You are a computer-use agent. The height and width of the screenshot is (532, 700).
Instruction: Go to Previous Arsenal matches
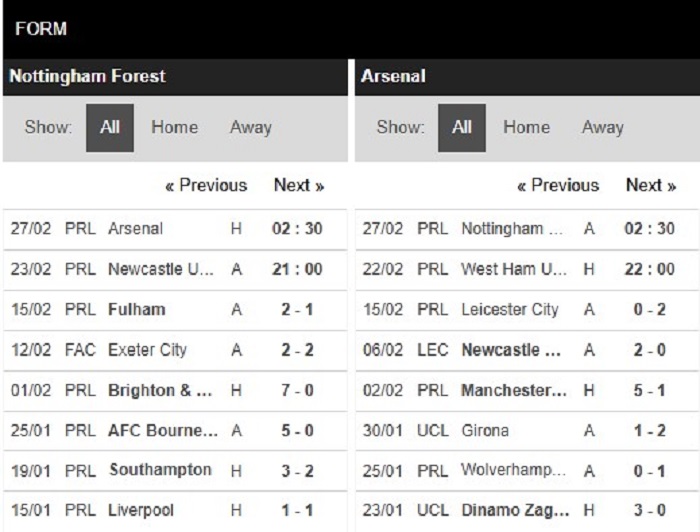click(558, 185)
